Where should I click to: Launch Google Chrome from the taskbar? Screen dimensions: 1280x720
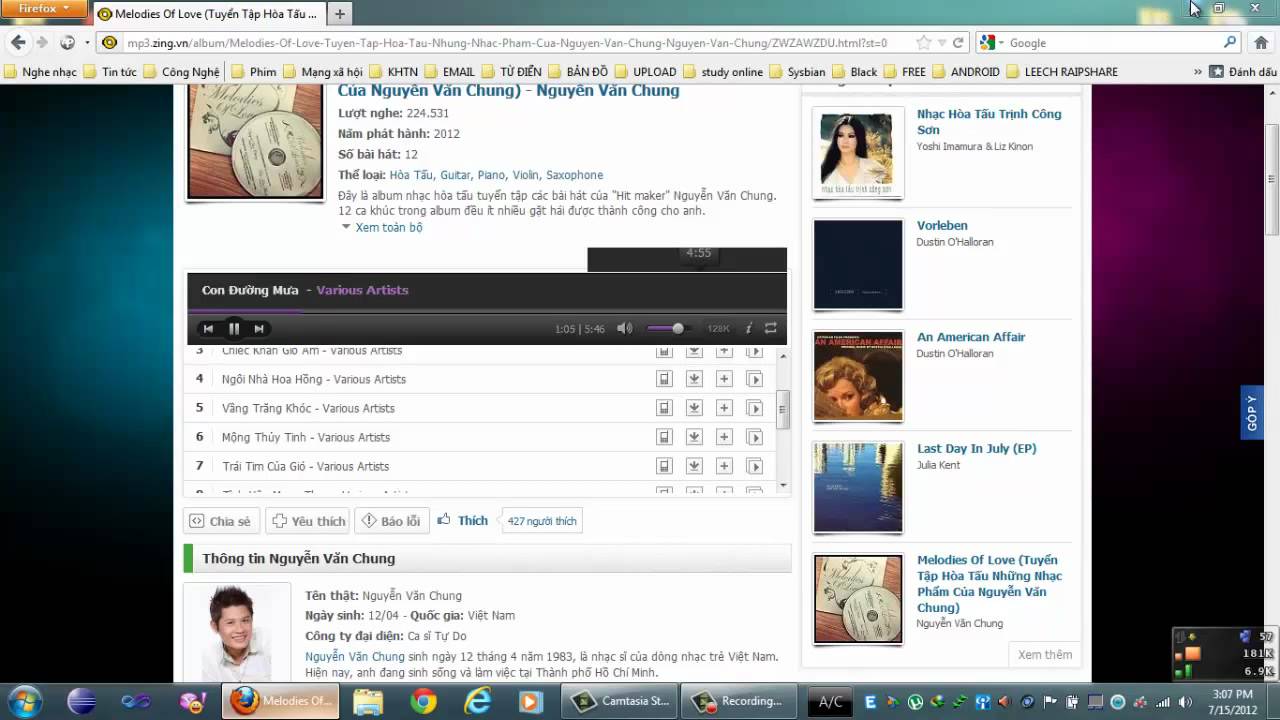coord(424,701)
